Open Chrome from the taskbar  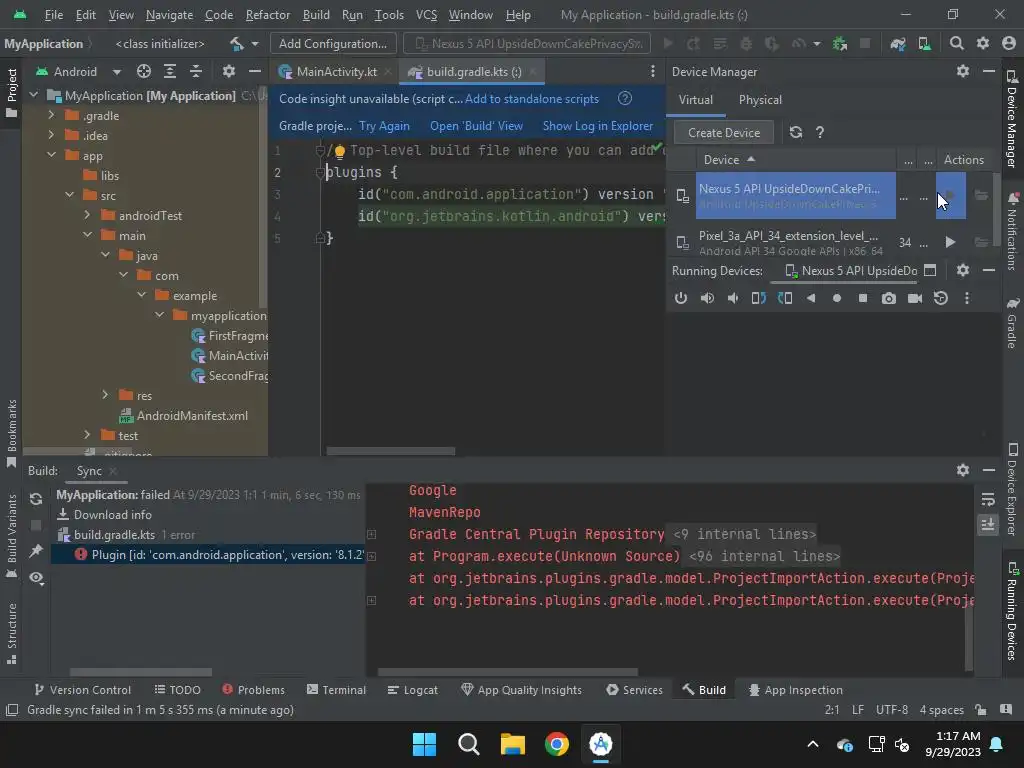click(x=556, y=744)
